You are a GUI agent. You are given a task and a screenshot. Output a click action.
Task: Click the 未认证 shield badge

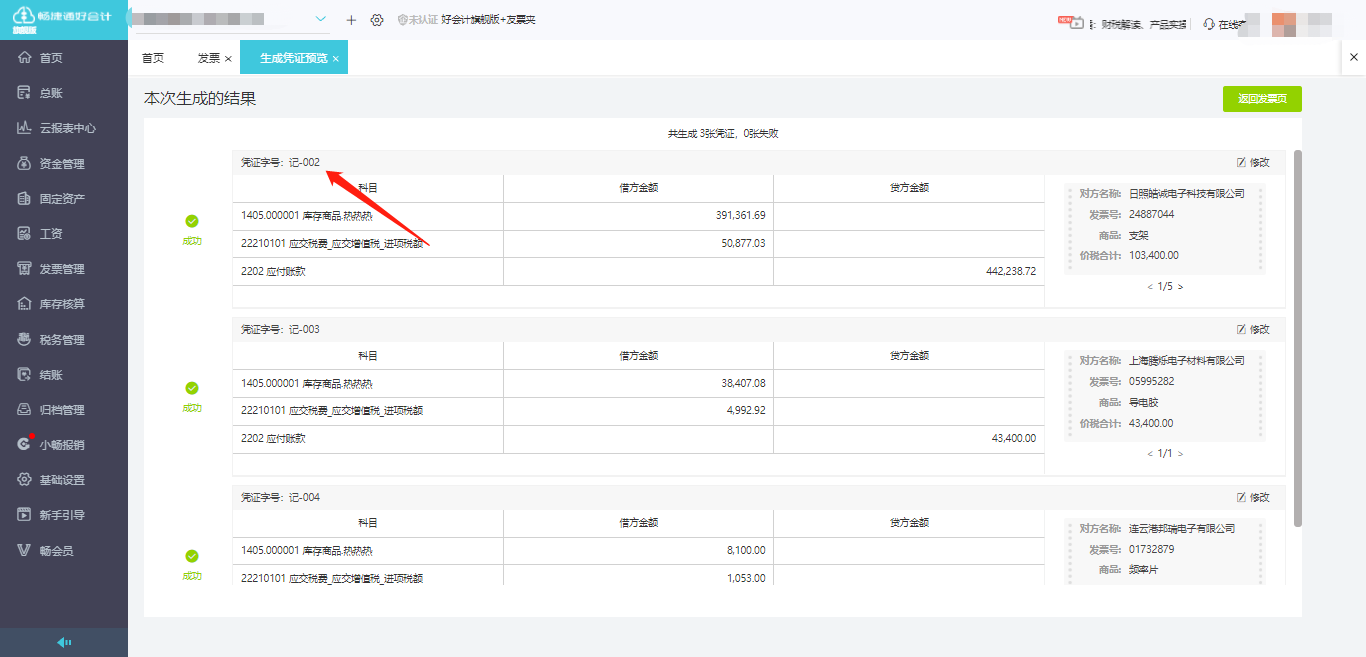point(417,20)
